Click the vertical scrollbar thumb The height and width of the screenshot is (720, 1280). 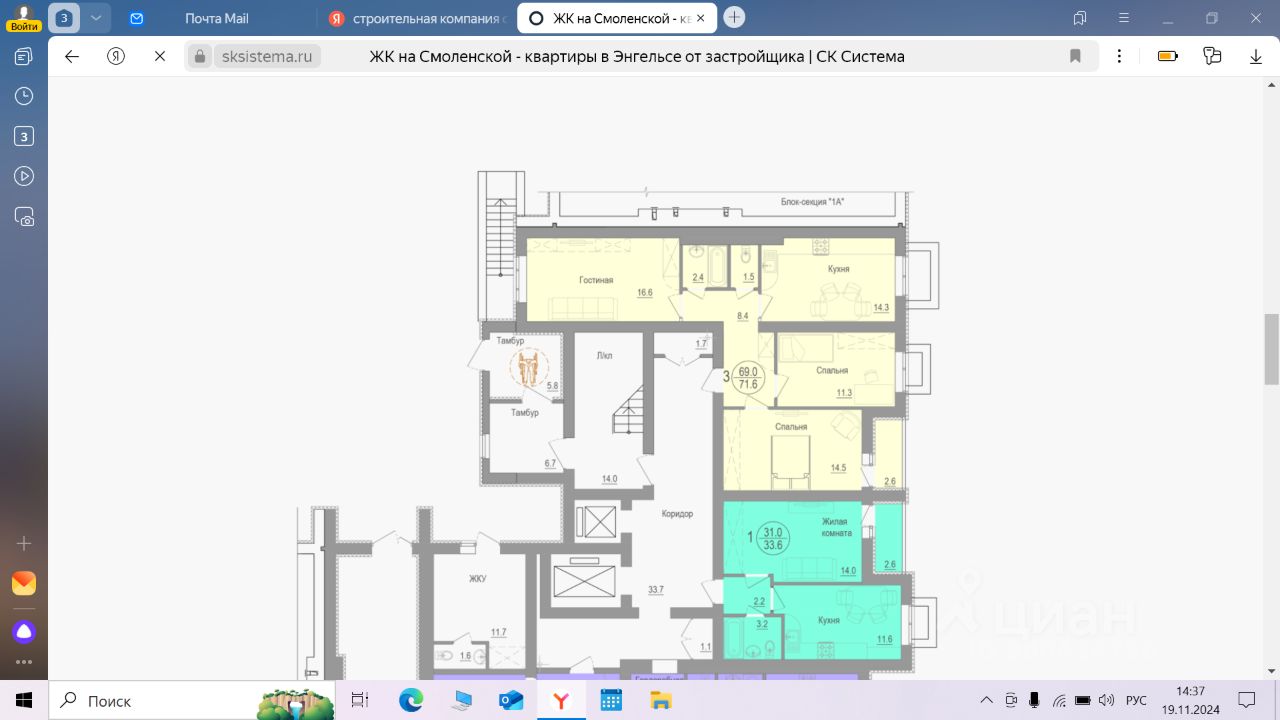(x=1271, y=349)
